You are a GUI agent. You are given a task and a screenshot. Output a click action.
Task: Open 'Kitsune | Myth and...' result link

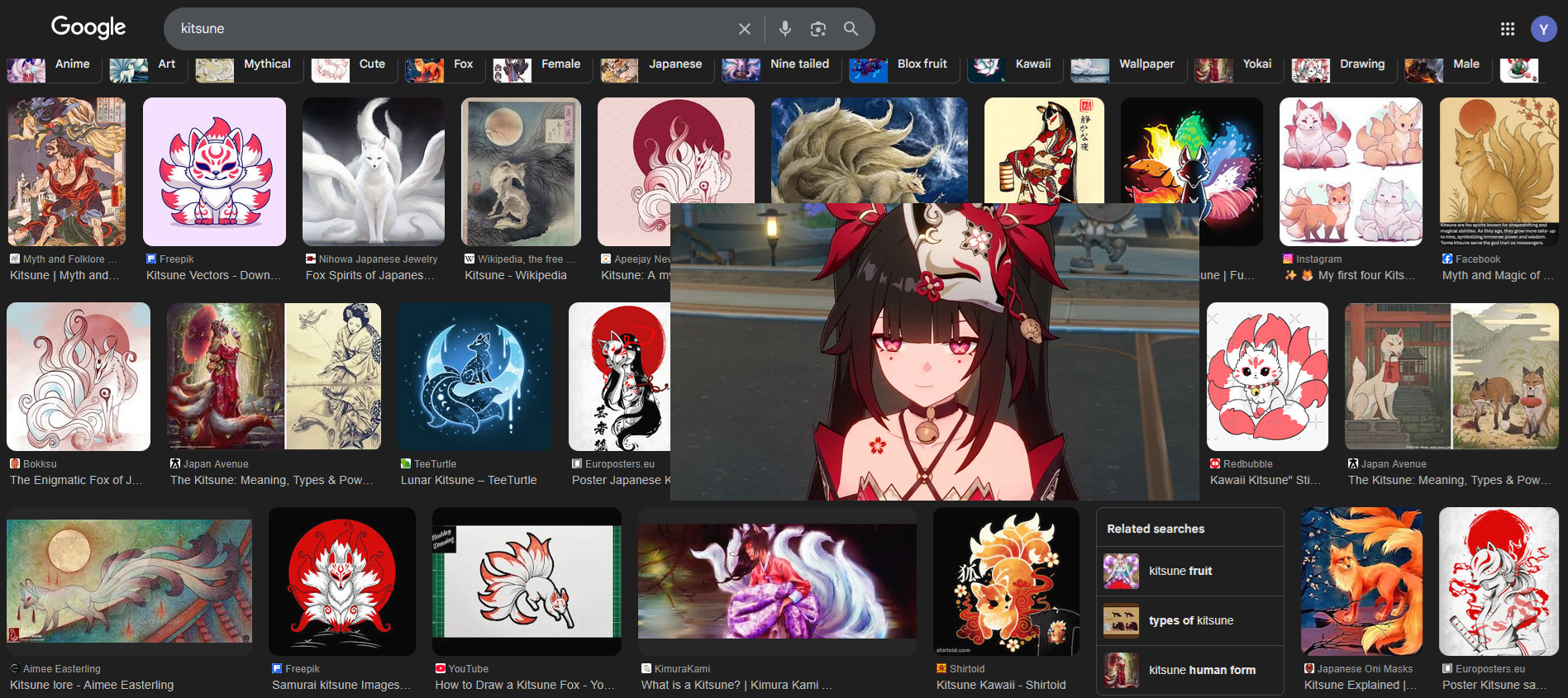pyautogui.click(x=64, y=275)
